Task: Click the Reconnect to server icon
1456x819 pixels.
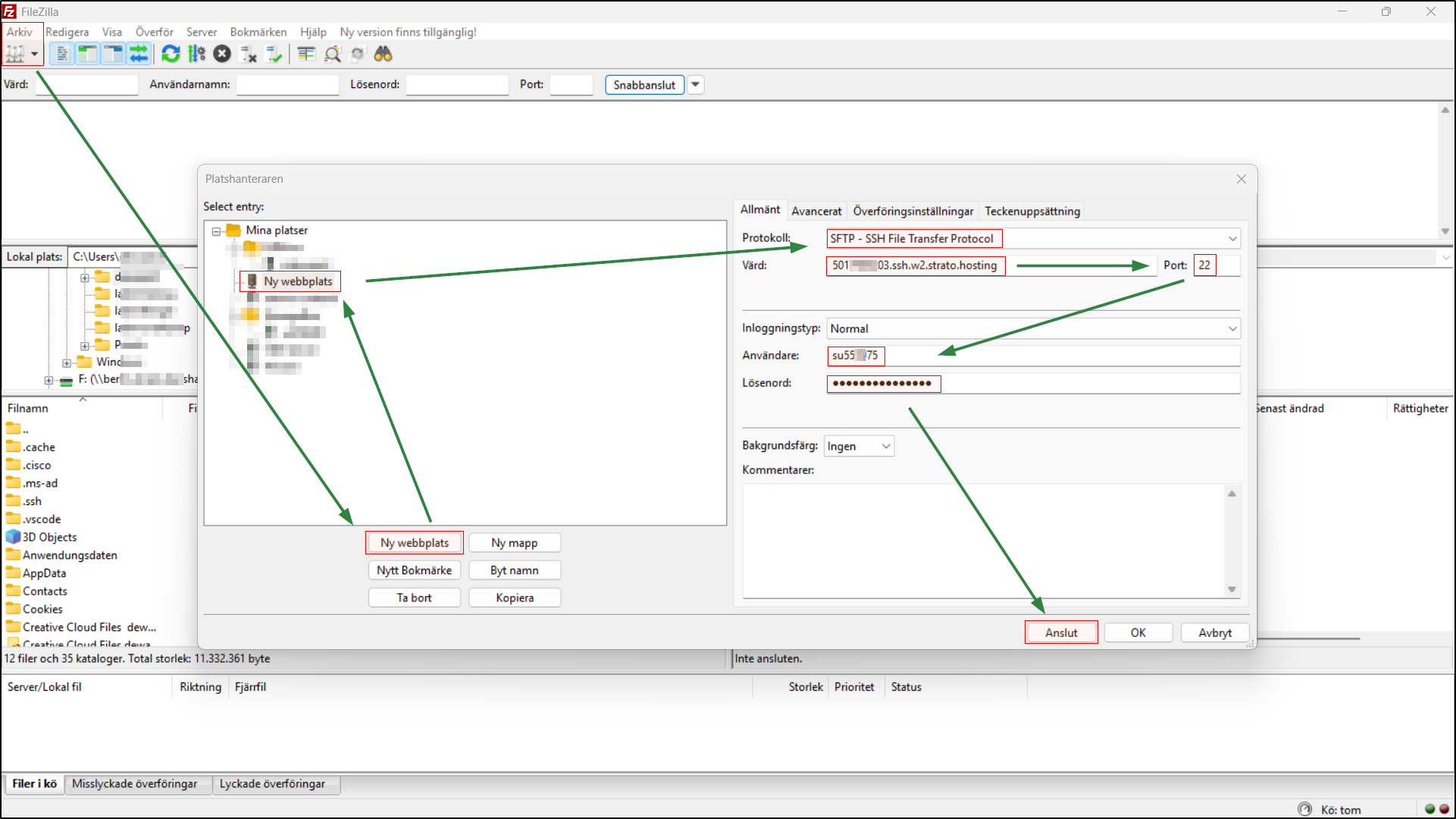Action: [274, 54]
